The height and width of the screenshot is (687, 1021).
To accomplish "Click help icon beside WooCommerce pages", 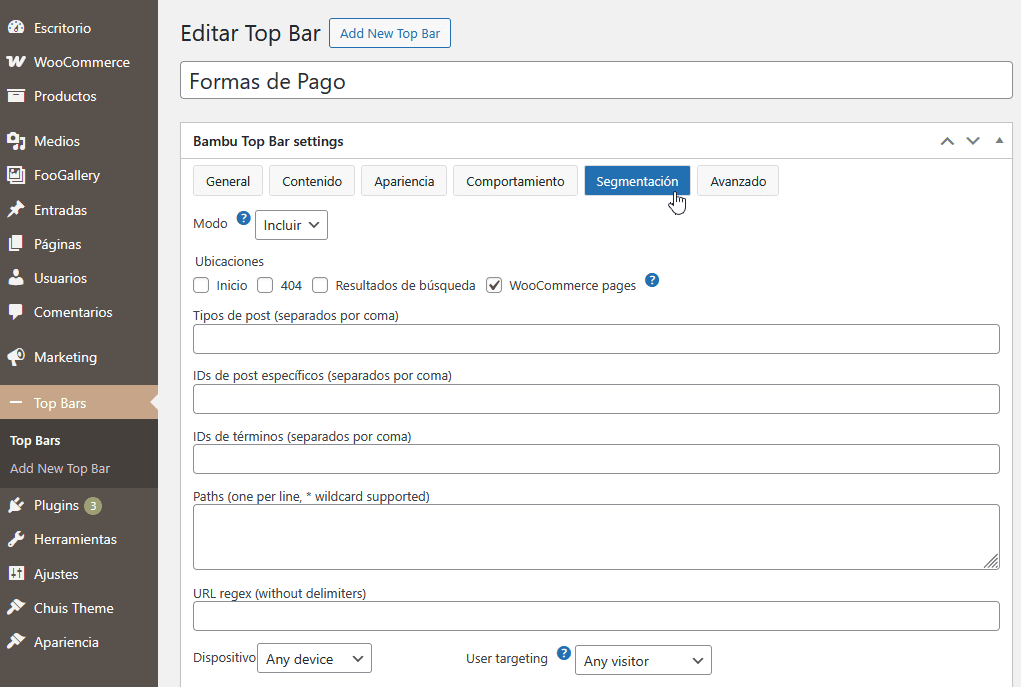I will 652,280.
